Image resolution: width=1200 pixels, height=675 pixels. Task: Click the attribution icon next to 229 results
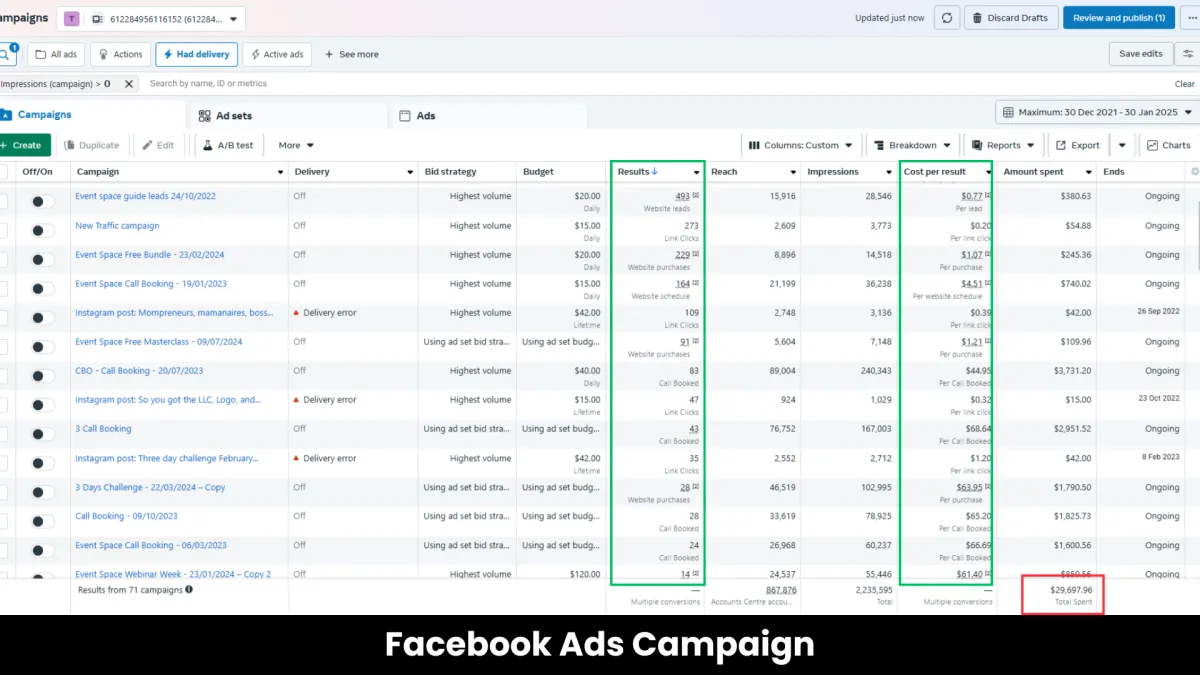[x=696, y=255]
